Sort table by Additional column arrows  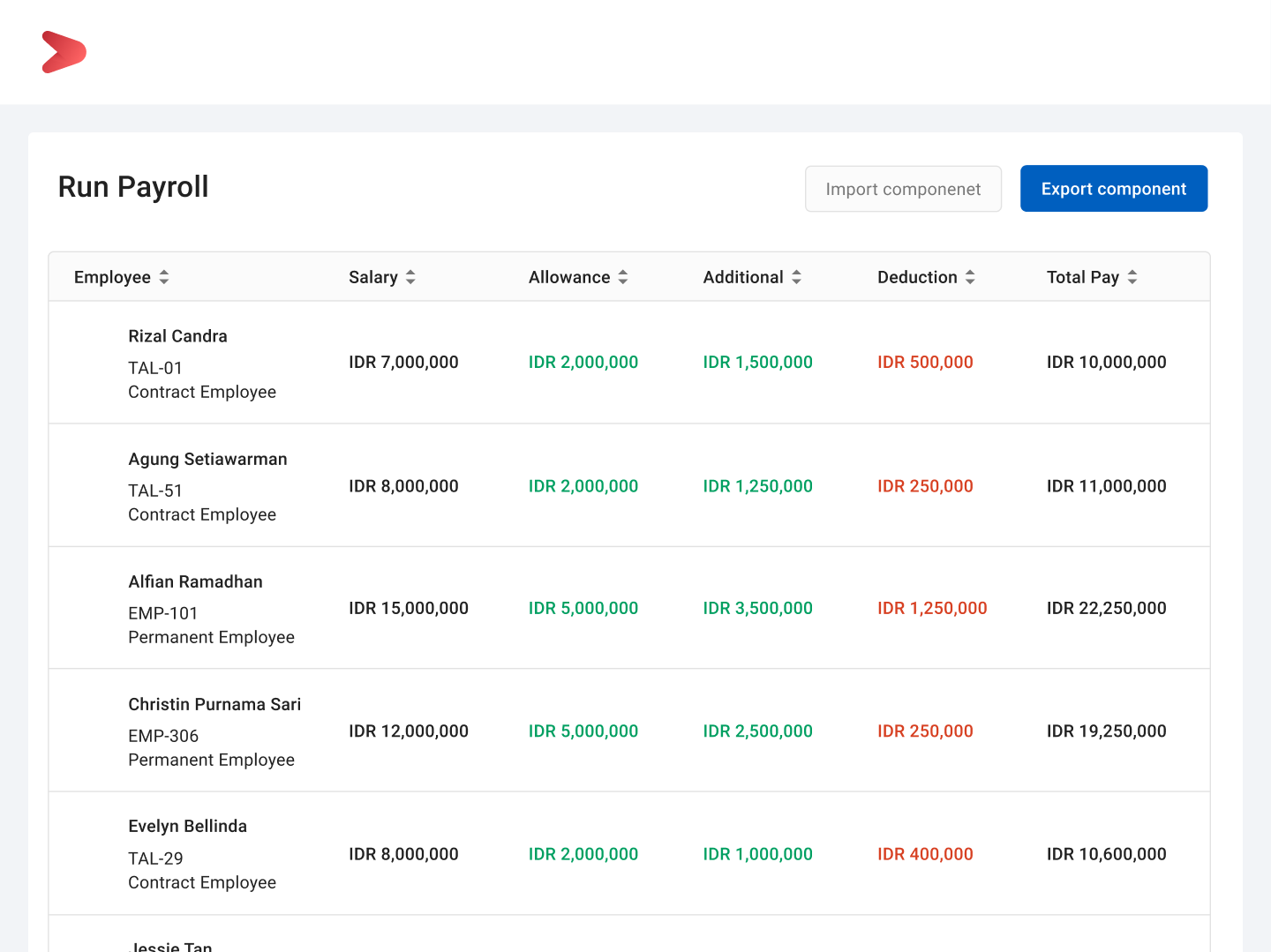click(796, 277)
